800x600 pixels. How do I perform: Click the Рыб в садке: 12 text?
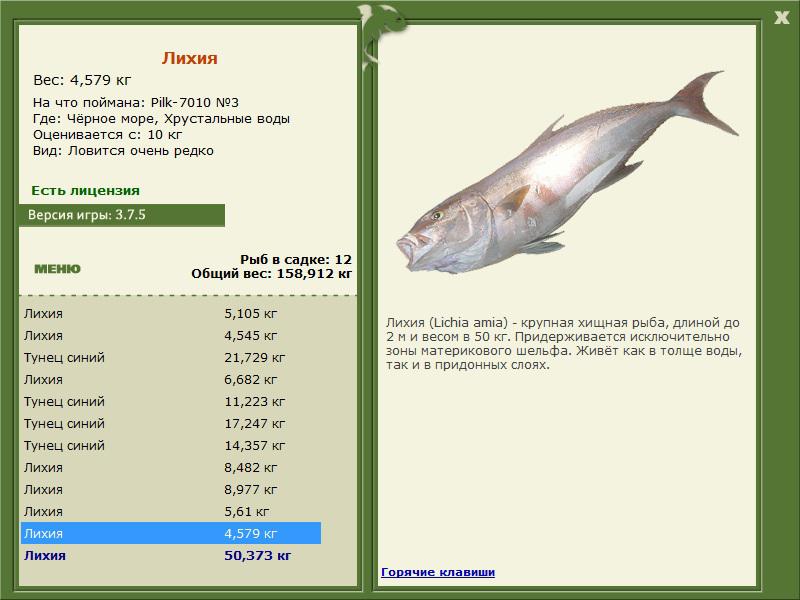tap(296, 259)
